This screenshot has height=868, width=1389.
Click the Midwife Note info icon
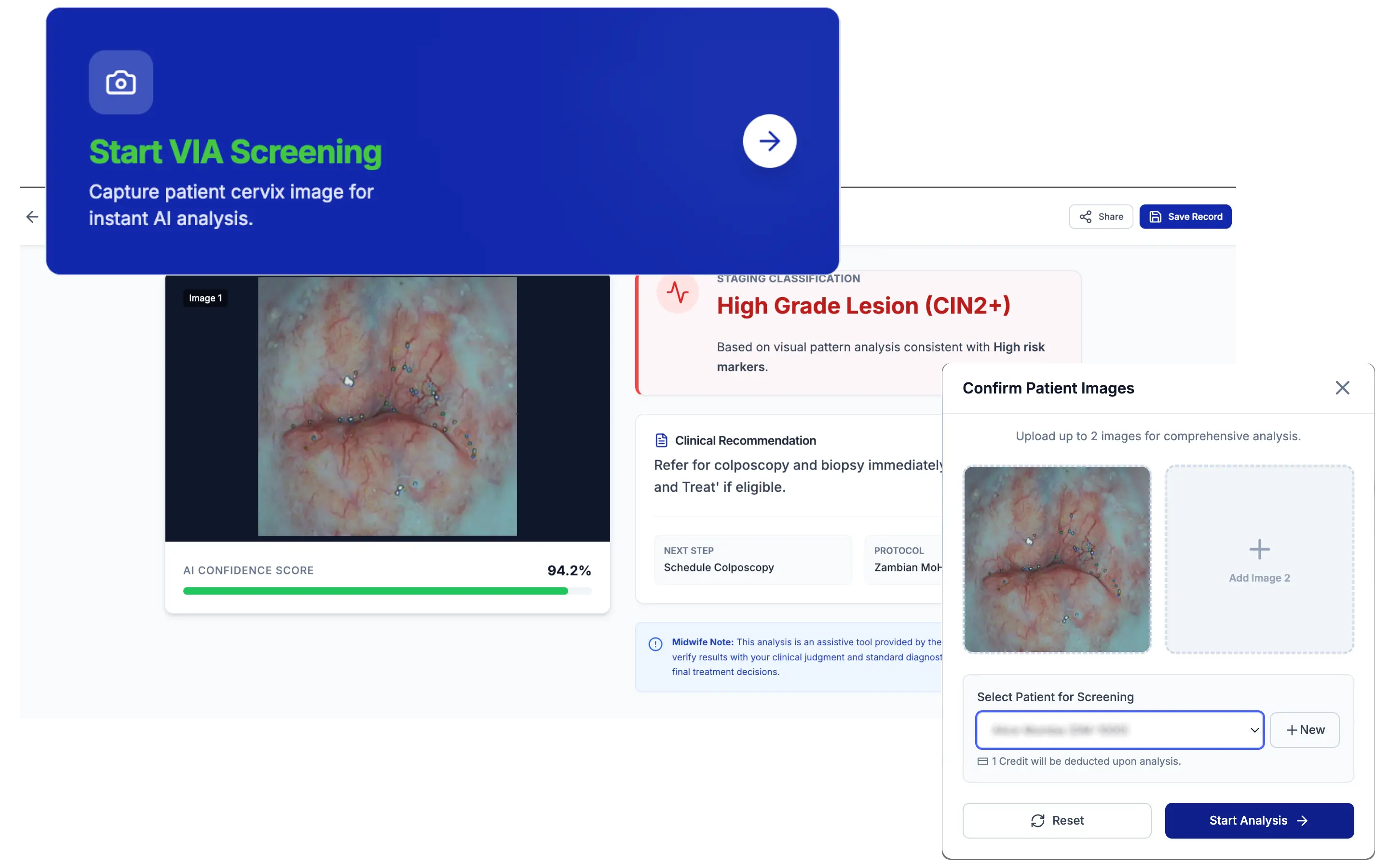pos(655,644)
